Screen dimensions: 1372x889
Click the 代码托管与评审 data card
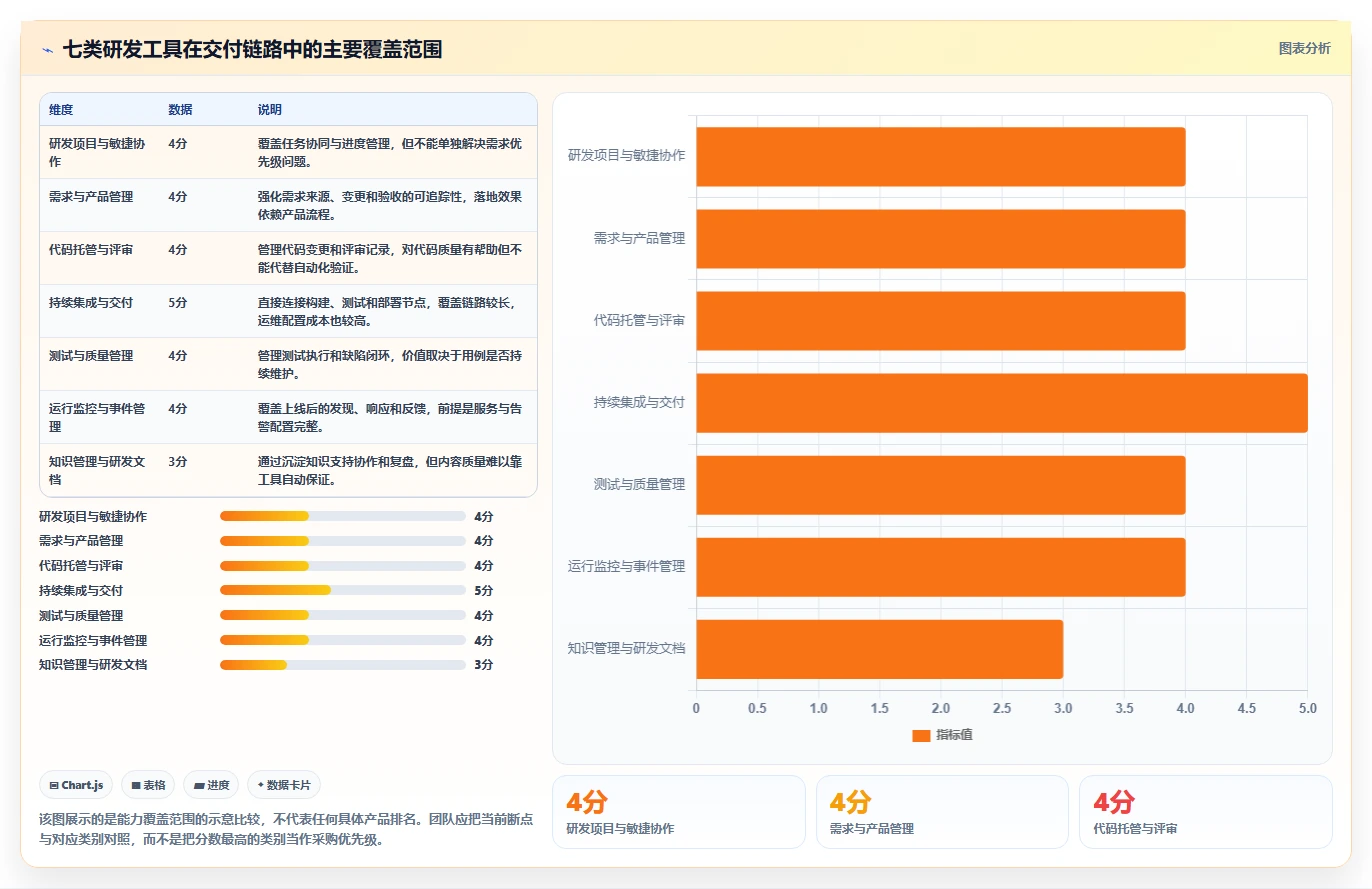click(1206, 812)
